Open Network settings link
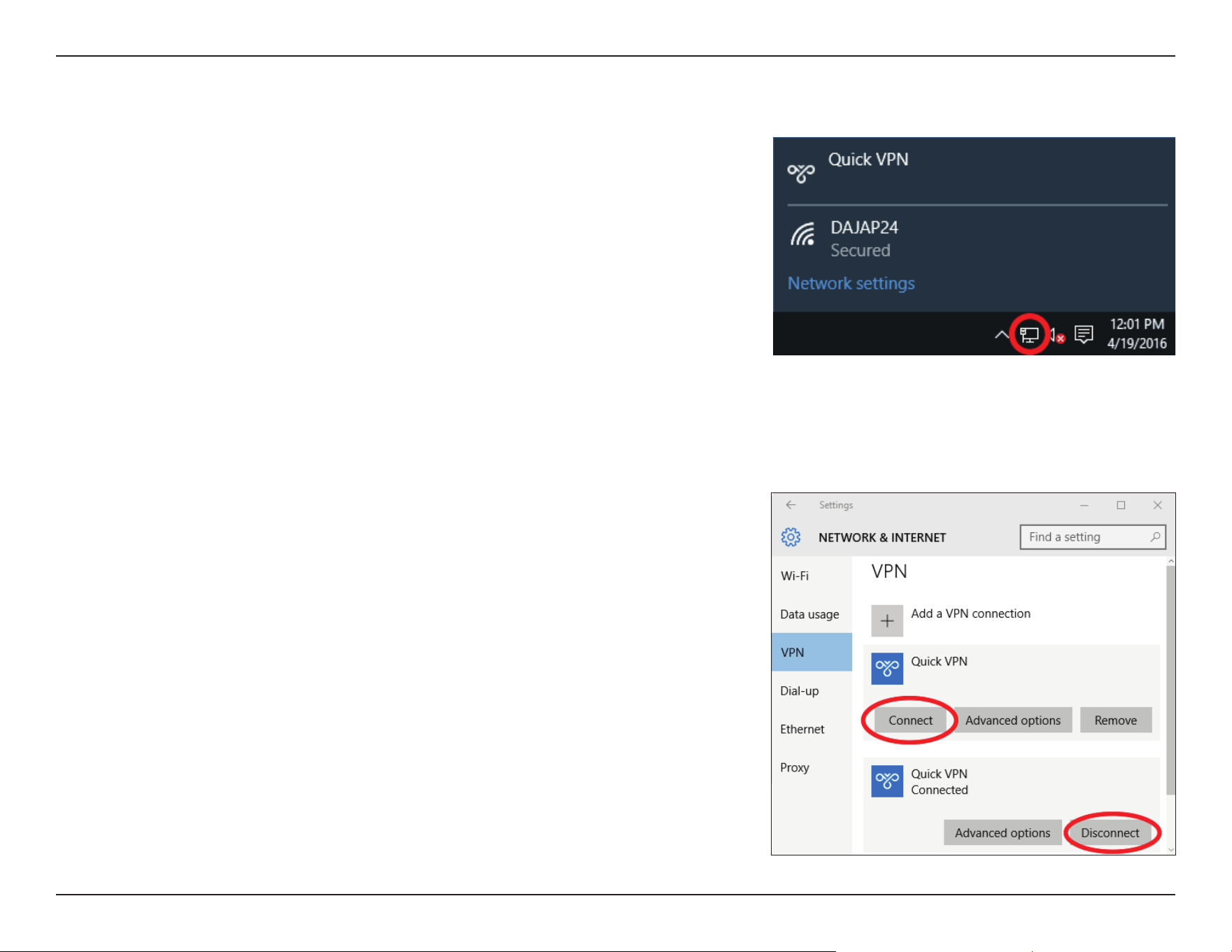 851,283
